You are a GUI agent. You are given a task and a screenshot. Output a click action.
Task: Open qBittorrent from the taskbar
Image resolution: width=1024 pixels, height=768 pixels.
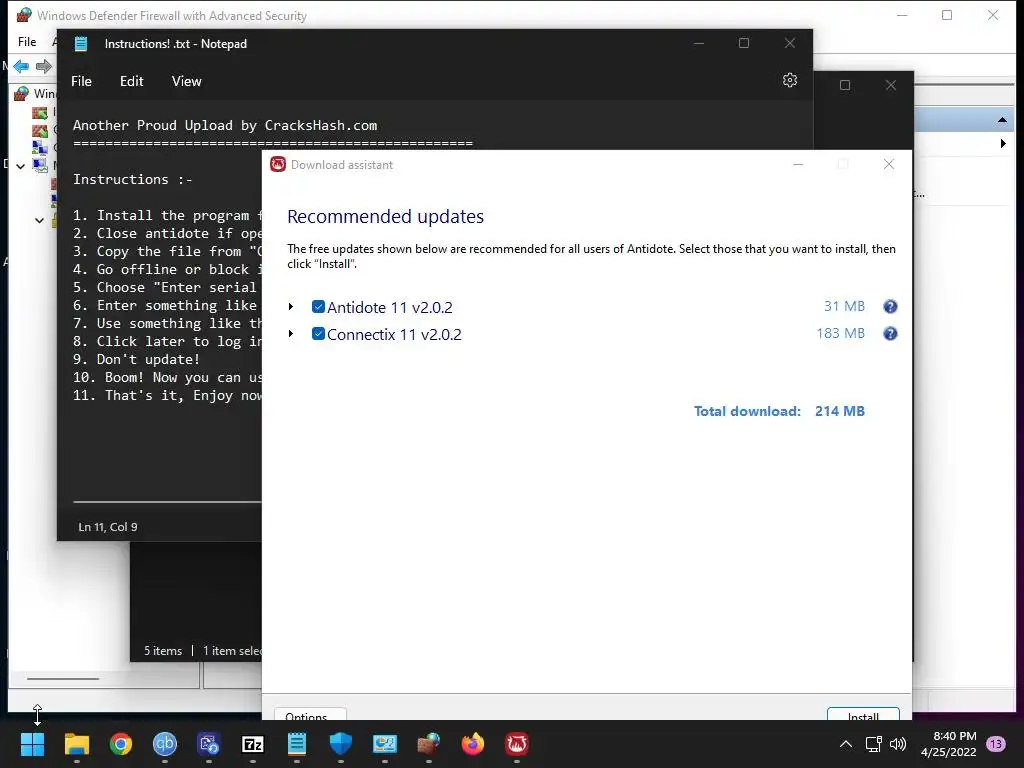click(x=165, y=744)
